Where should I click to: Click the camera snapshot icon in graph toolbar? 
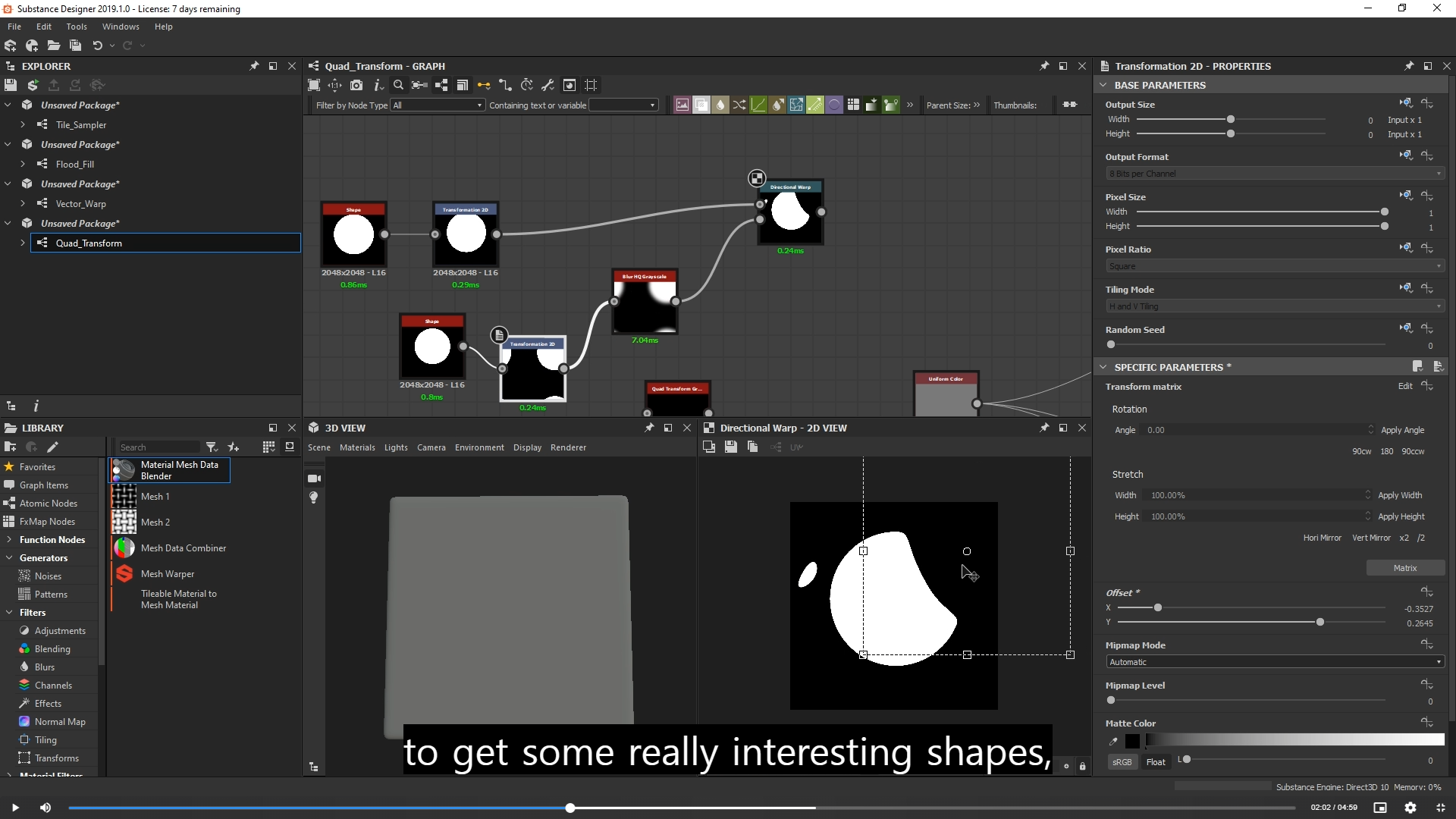coord(356,85)
